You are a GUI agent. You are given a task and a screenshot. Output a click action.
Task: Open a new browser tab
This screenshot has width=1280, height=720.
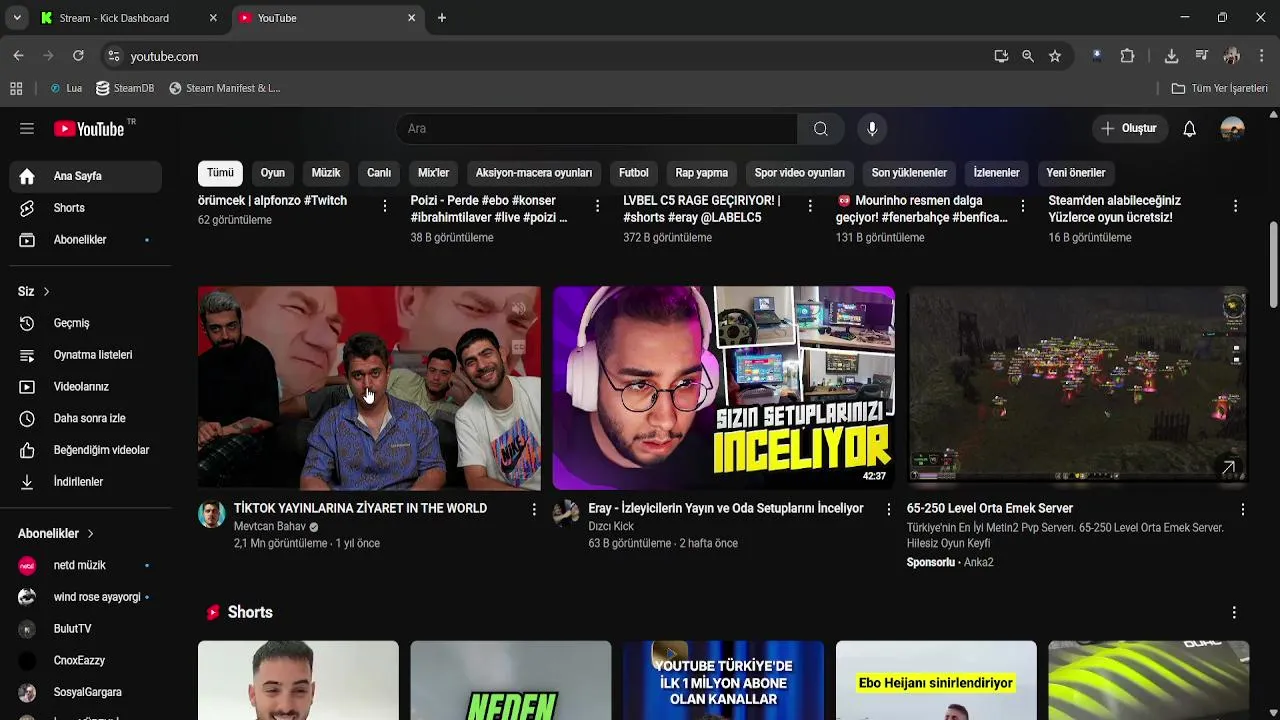point(442,18)
